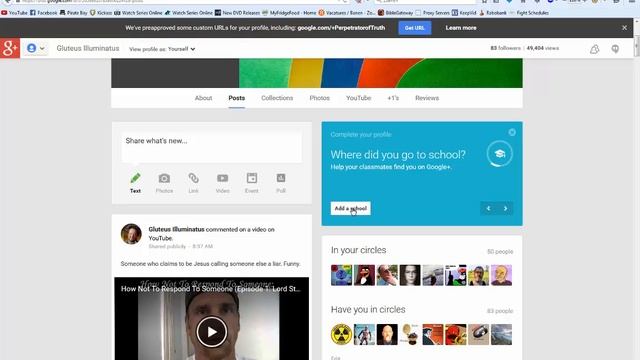Focus the 'Share what's new...' box
Image resolution: width=640 pixels, height=360 pixels.
(211, 147)
